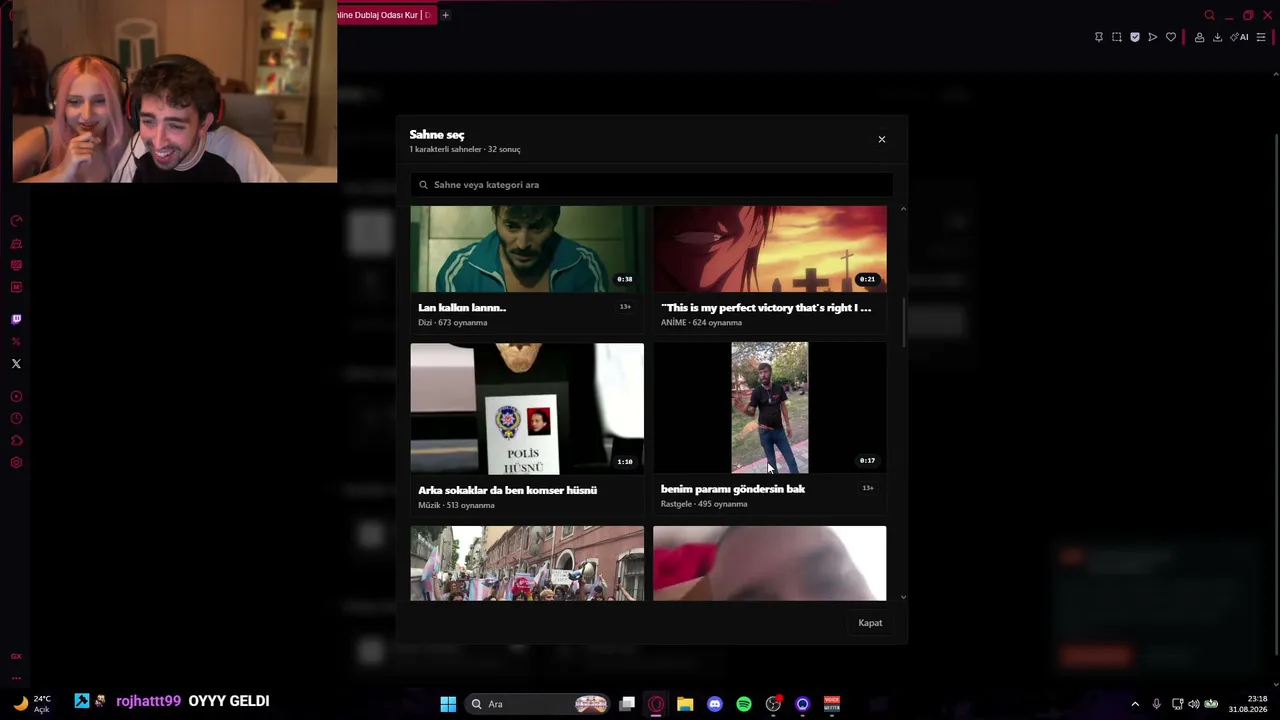The image size is (1280, 720).
Task: Open Voicemeeter from the taskbar
Action: click(x=832, y=704)
